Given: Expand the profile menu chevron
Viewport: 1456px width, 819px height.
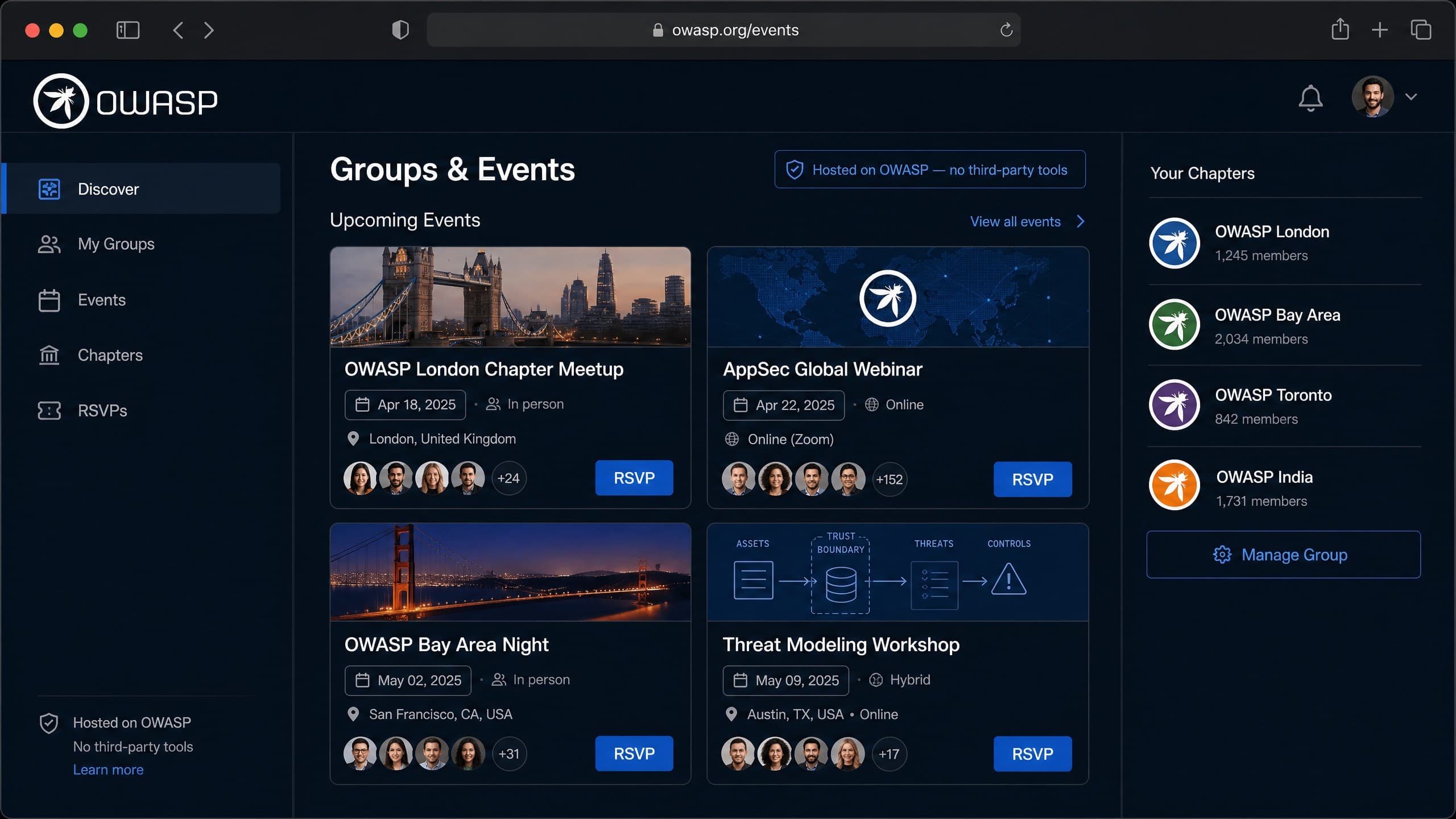Looking at the screenshot, I should click(x=1411, y=97).
